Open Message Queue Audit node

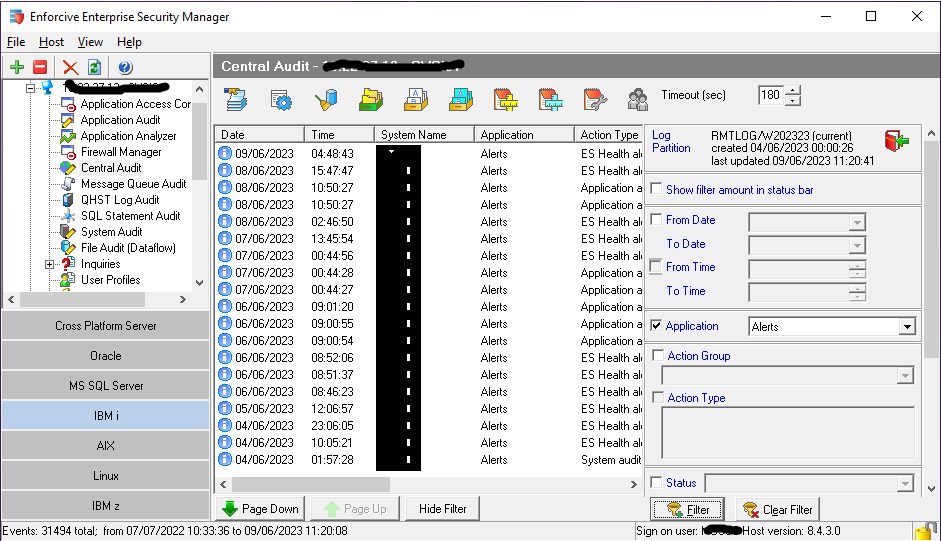click(x=134, y=184)
